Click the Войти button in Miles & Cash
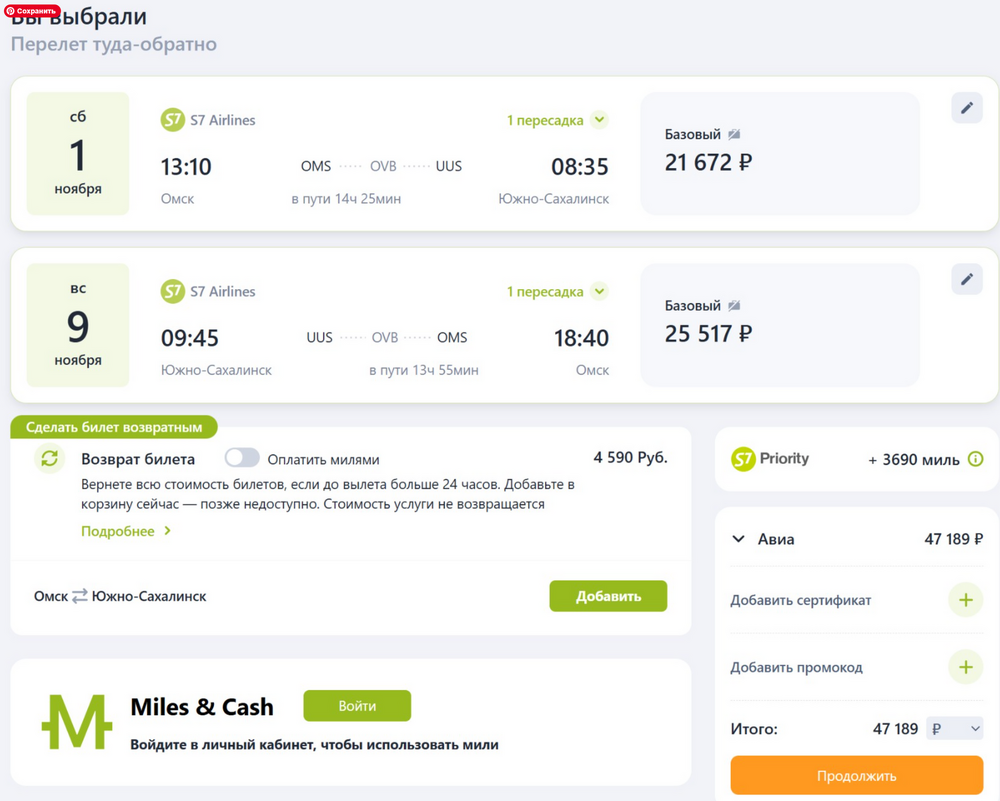Screen dimensions: 1000x801 click(x=357, y=706)
